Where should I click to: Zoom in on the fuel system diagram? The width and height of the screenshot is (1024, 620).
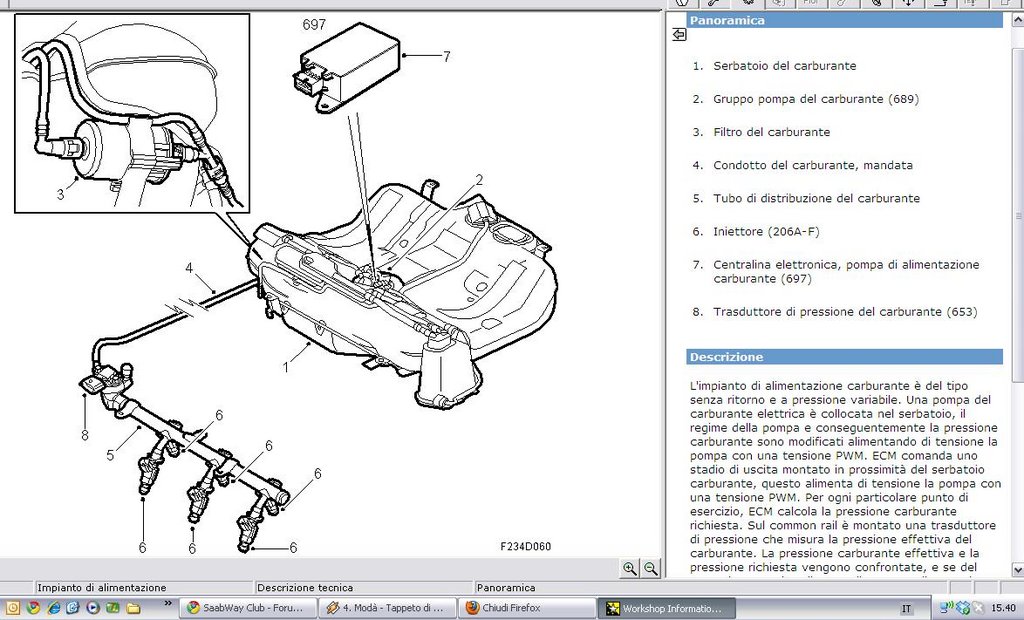[x=629, y=568]
